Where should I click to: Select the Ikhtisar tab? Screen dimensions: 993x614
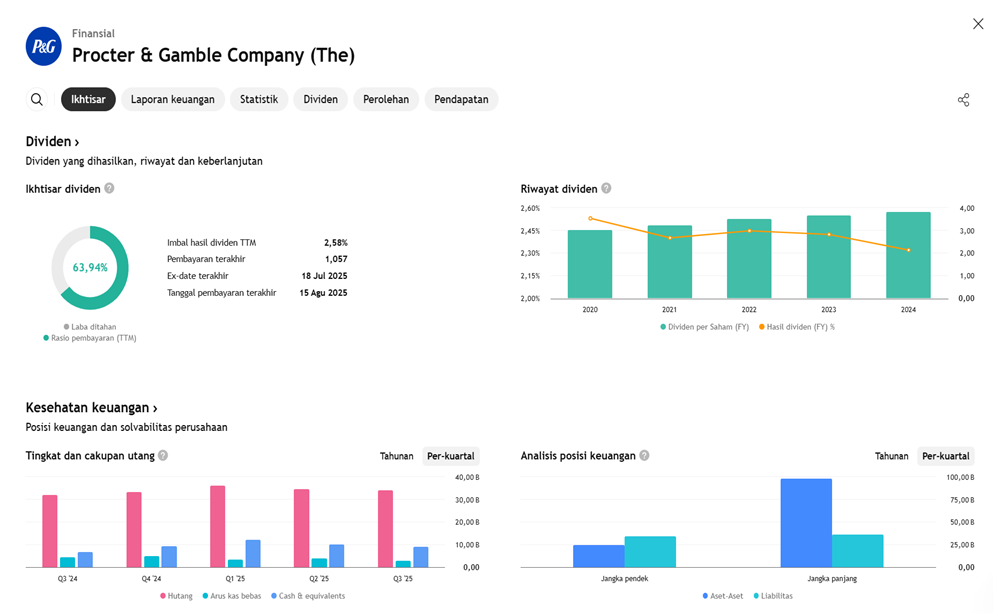tap(88, 99)
